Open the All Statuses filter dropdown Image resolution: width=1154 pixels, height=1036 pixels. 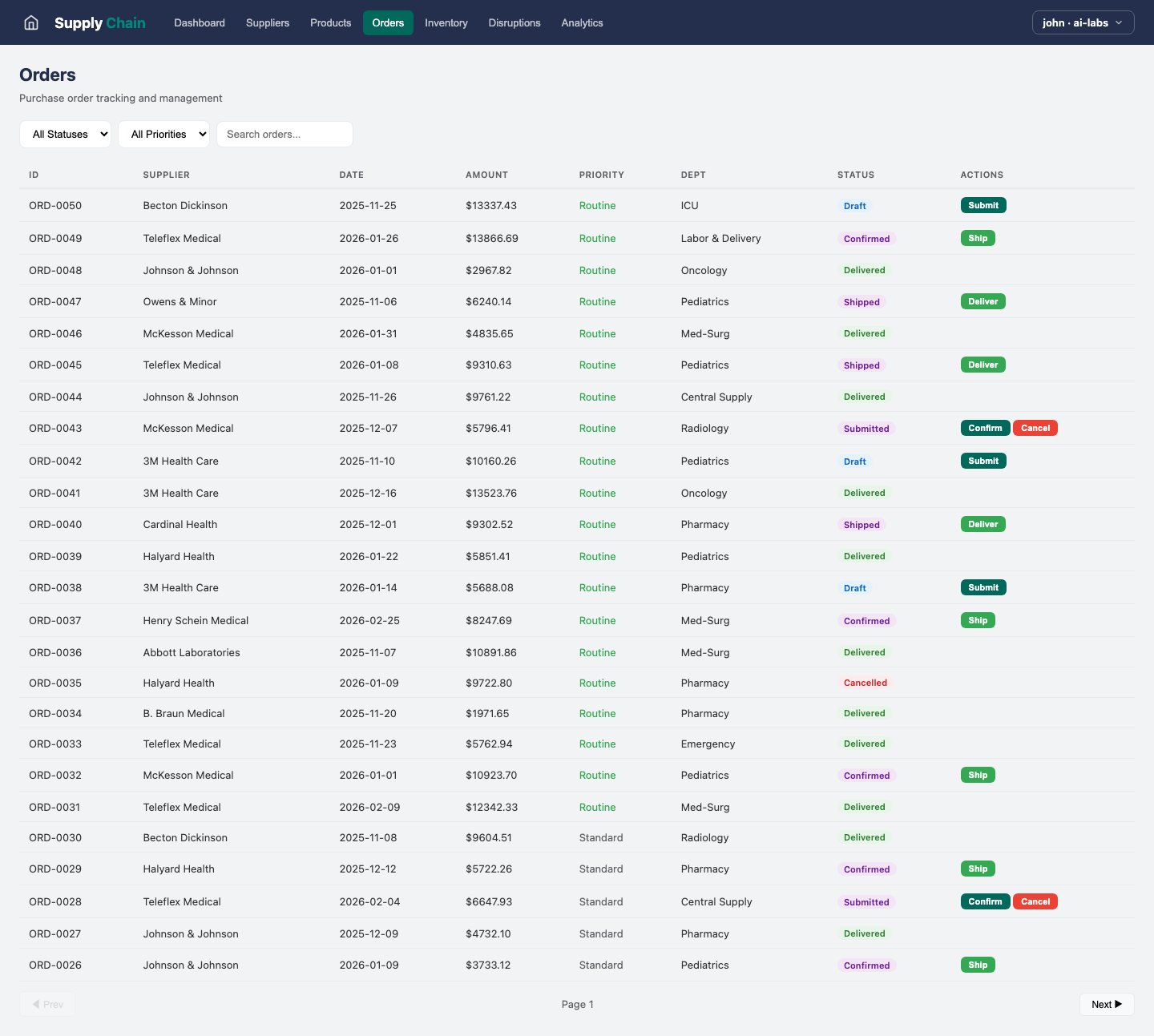click(x=65, y=134)
